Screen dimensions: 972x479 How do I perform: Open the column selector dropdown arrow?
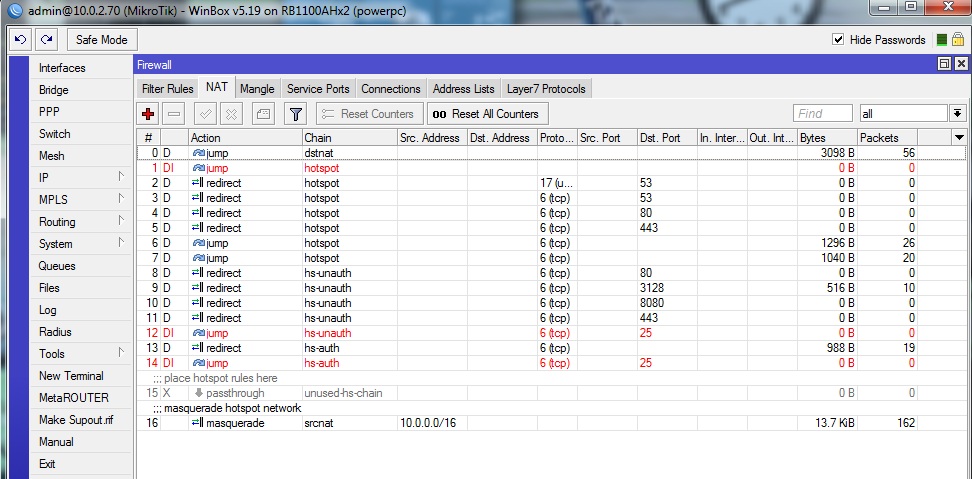959,138
